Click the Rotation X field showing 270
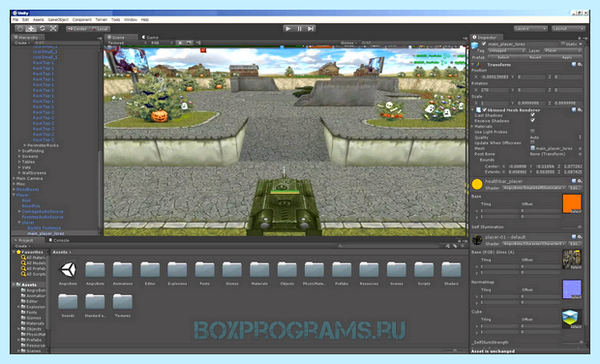The image size is (600, 364). click(x=494, y=90)
